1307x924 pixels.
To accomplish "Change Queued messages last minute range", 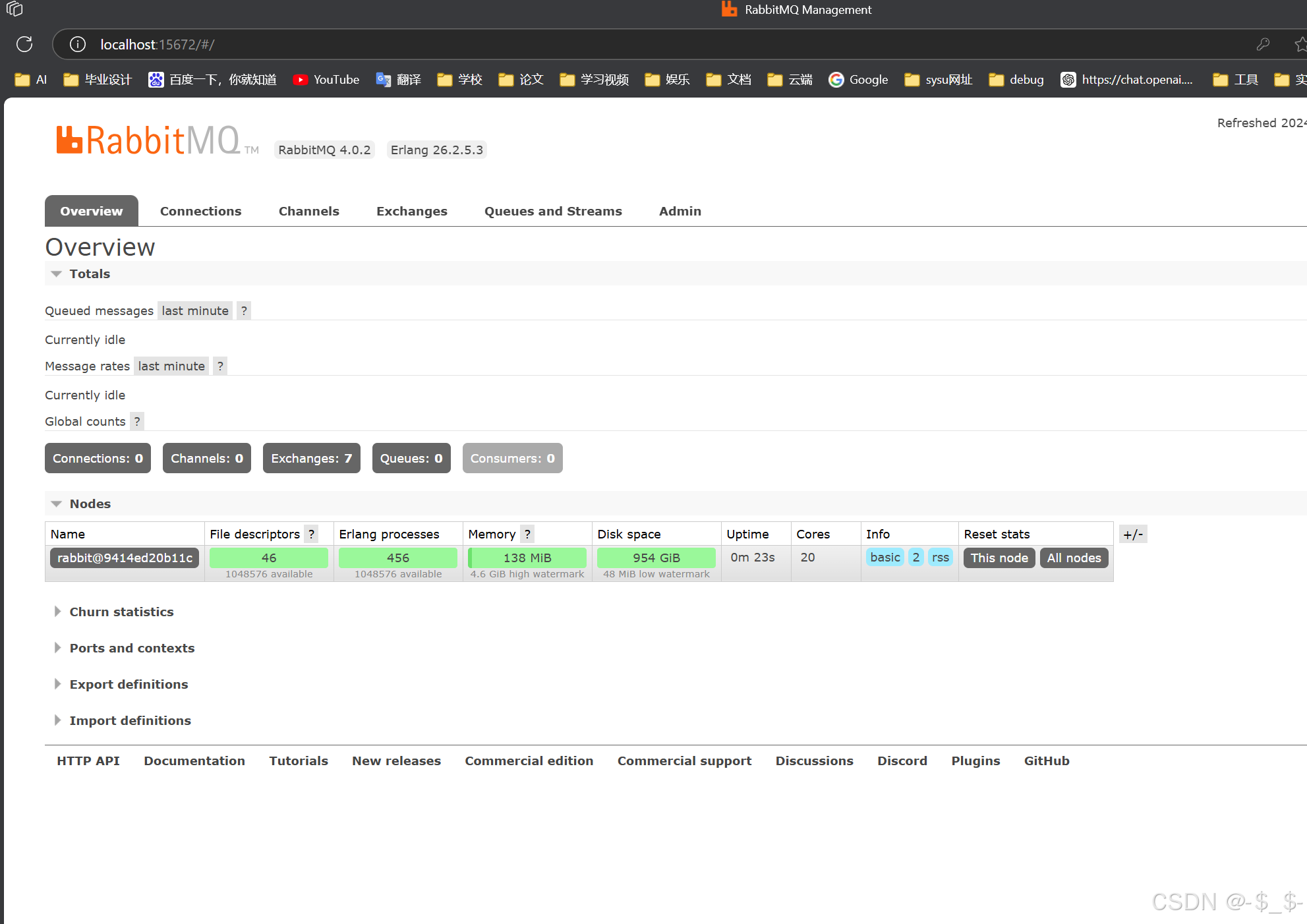I will tap(195, 310).
